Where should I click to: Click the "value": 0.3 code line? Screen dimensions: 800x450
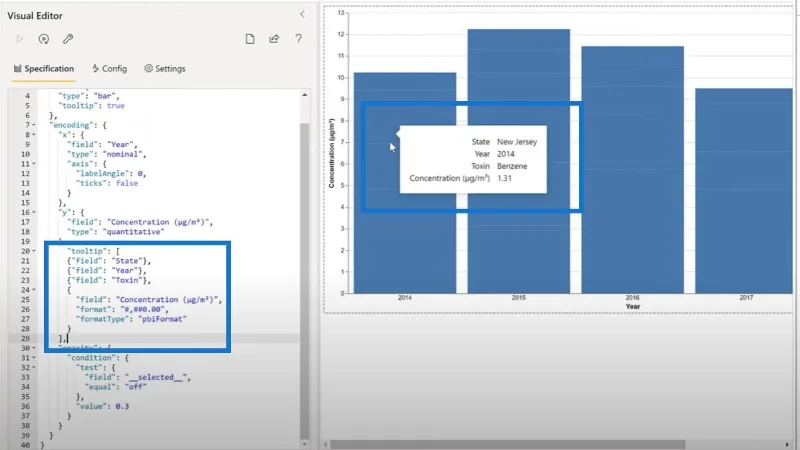103,406
